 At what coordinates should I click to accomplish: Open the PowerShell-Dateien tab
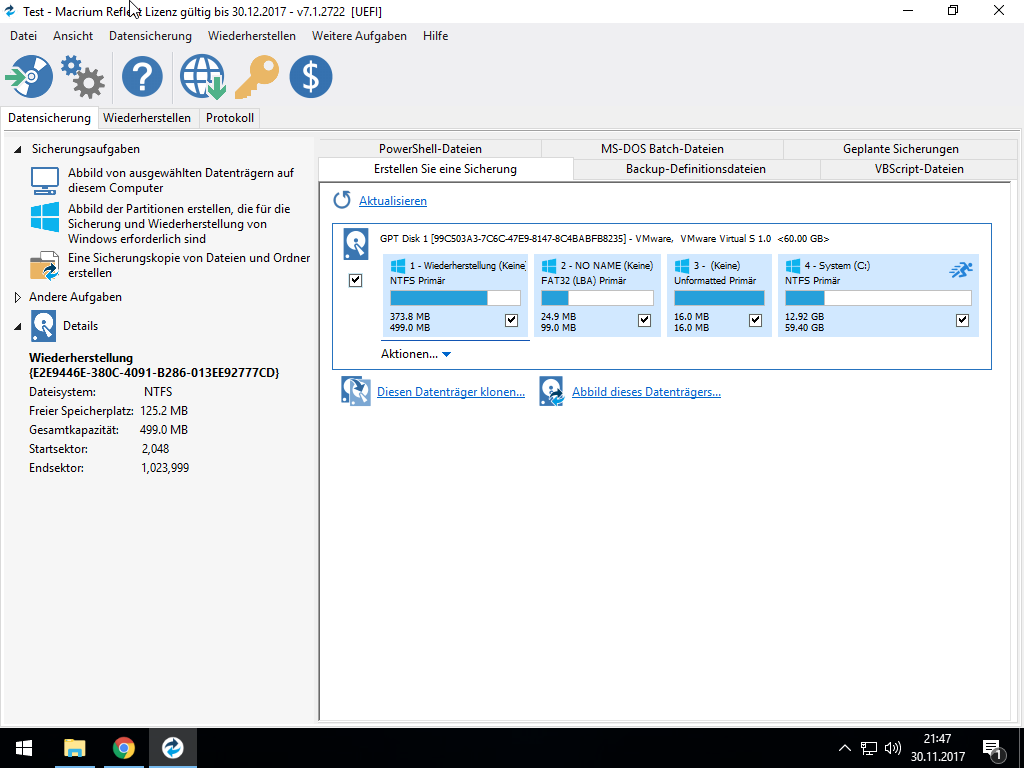430,149
